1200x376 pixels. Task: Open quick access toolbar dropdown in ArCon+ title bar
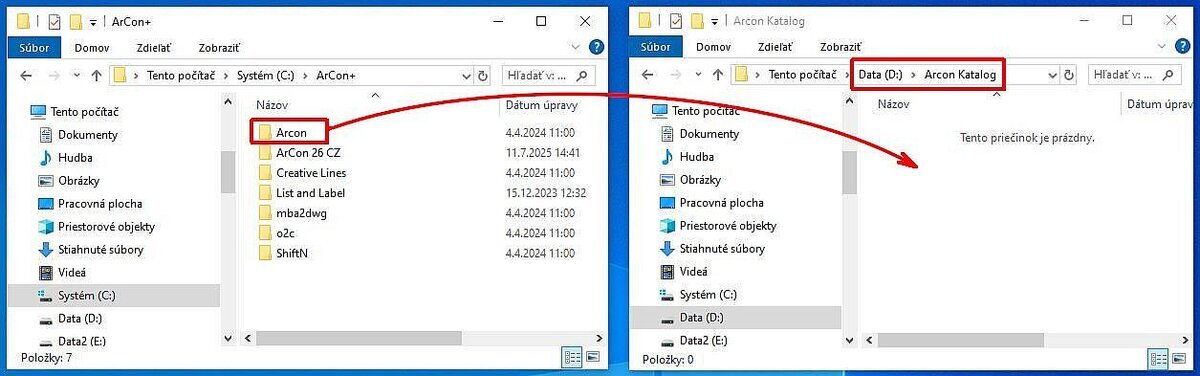[x=93, y=21]
